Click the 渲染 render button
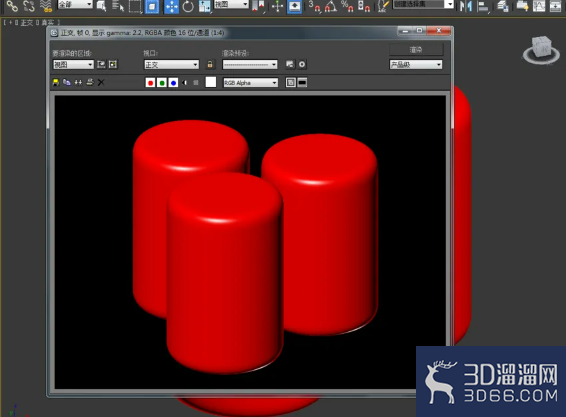The image size is (566, 417). pyautogui.click(x=416, y=50)
